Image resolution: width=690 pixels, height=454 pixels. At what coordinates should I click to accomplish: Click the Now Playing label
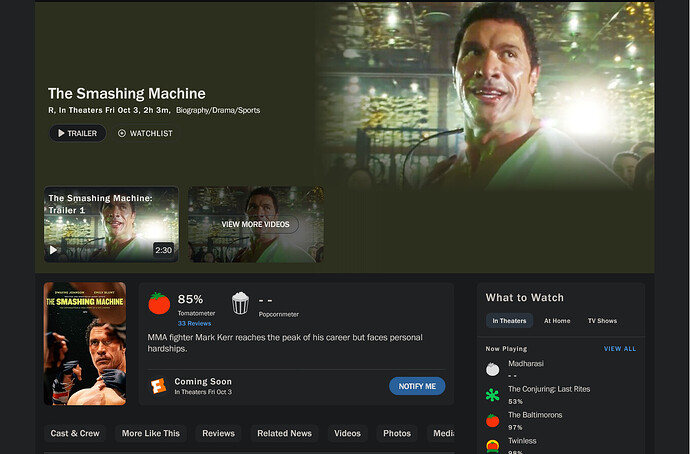(x=506, y=349)
